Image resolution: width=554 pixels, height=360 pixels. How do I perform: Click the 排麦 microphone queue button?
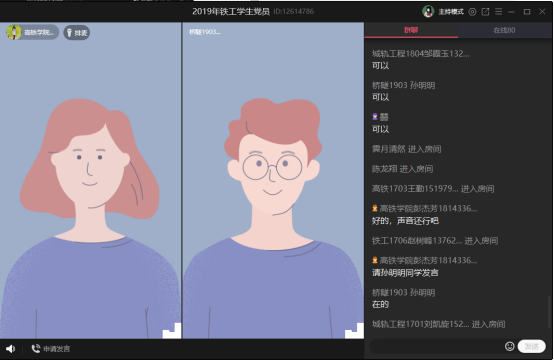pos(77,33)
